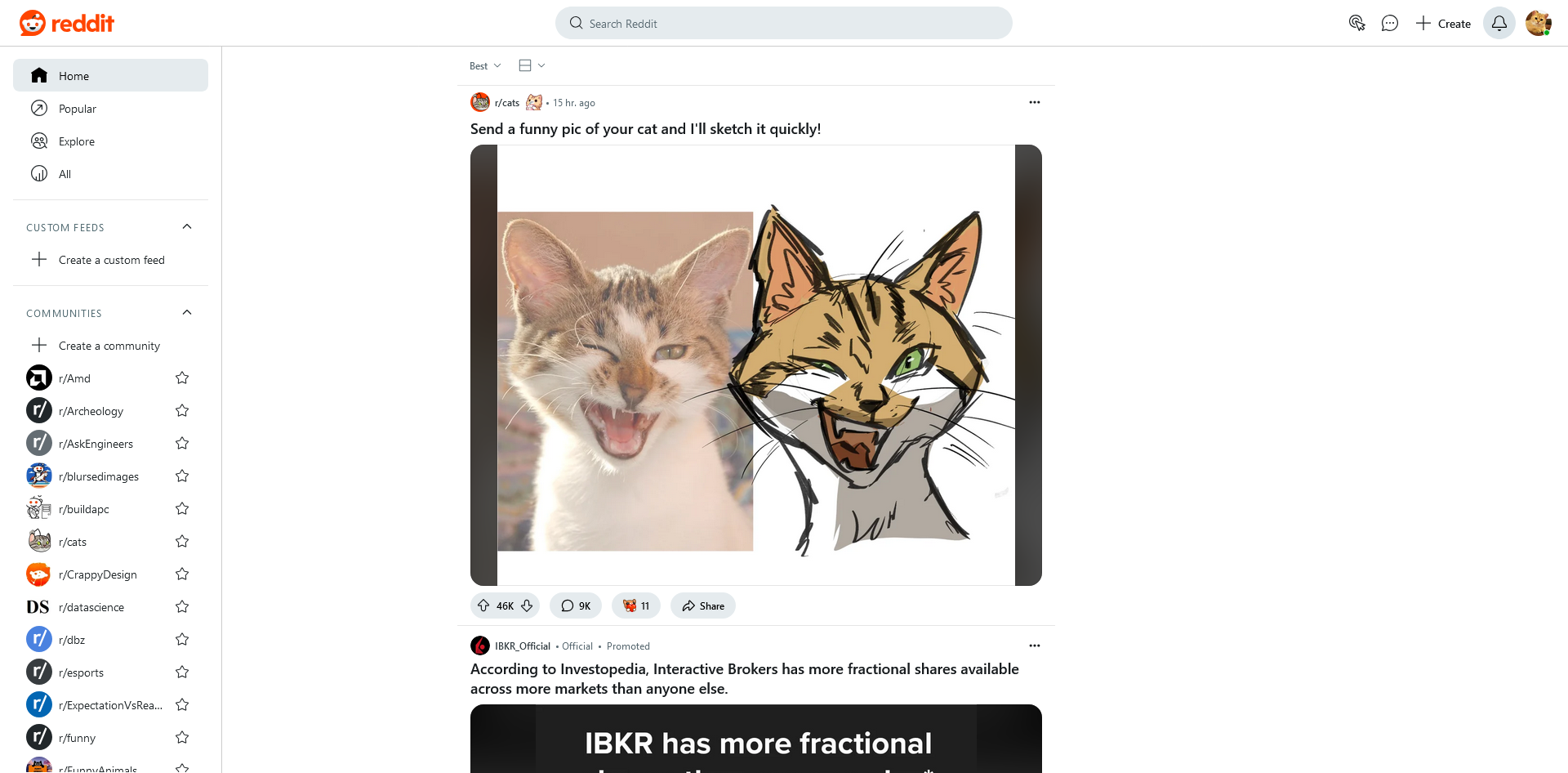Star r/cats as a favorite
Image resolution: width=1568 pixels, height=773 pixels.
point(182,542)
